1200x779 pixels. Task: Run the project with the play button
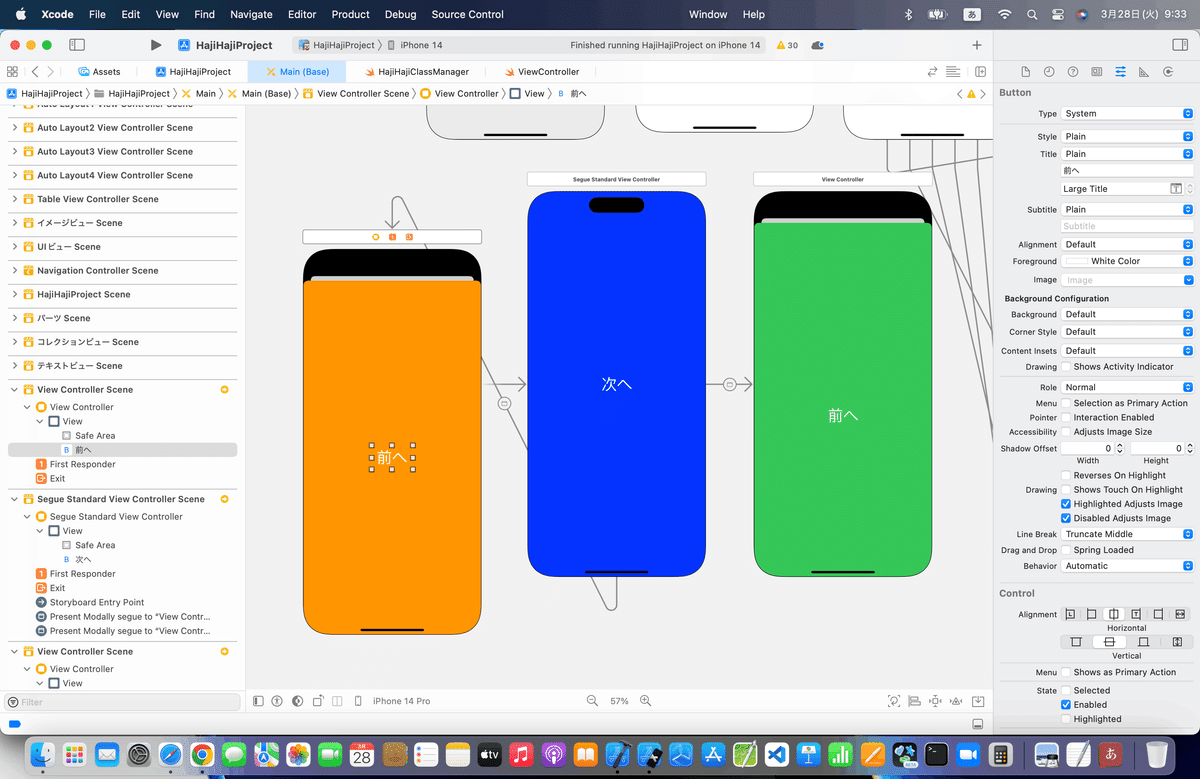pyautogui.click(x=155, y=45)
